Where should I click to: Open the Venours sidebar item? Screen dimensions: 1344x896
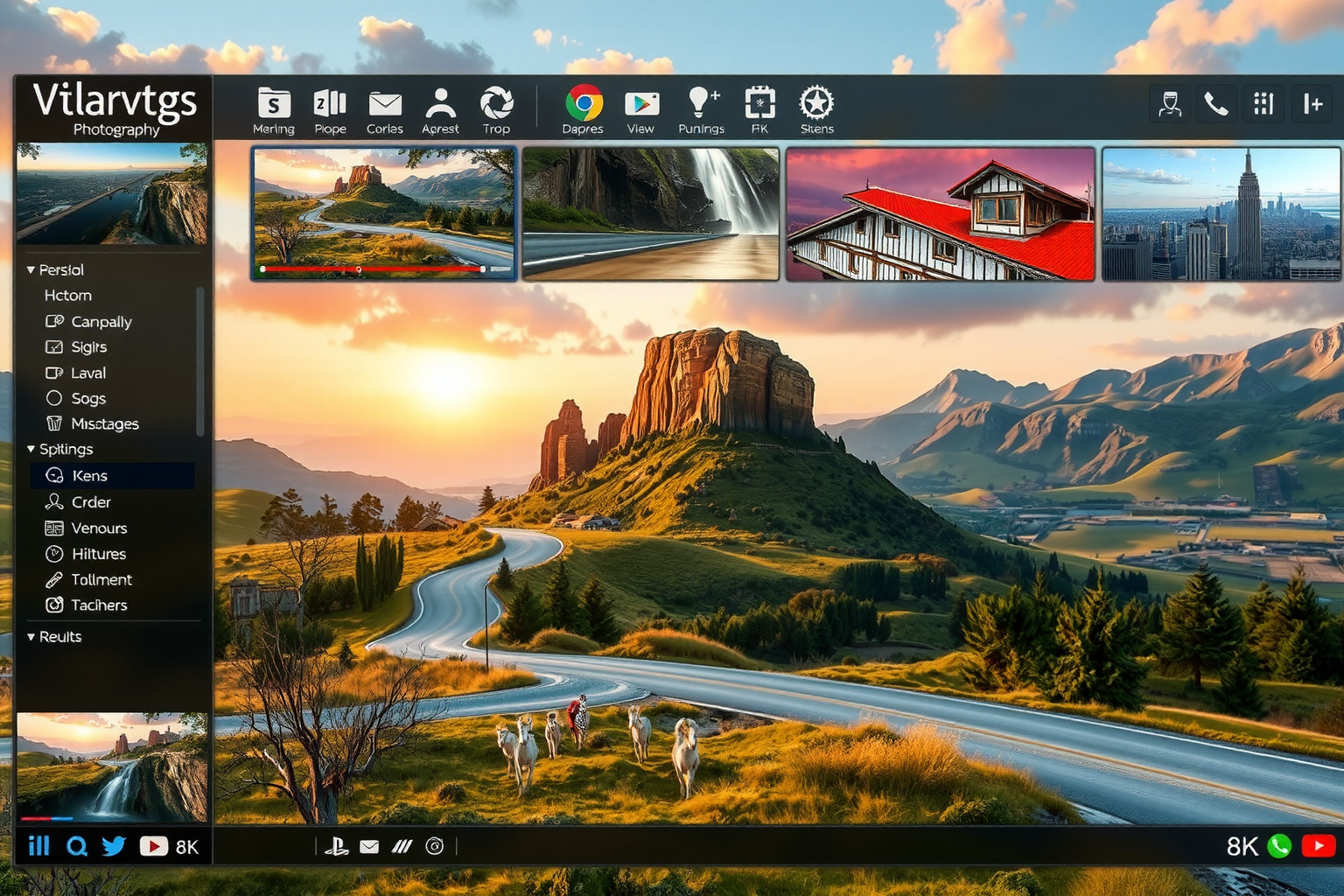[98, 528]
